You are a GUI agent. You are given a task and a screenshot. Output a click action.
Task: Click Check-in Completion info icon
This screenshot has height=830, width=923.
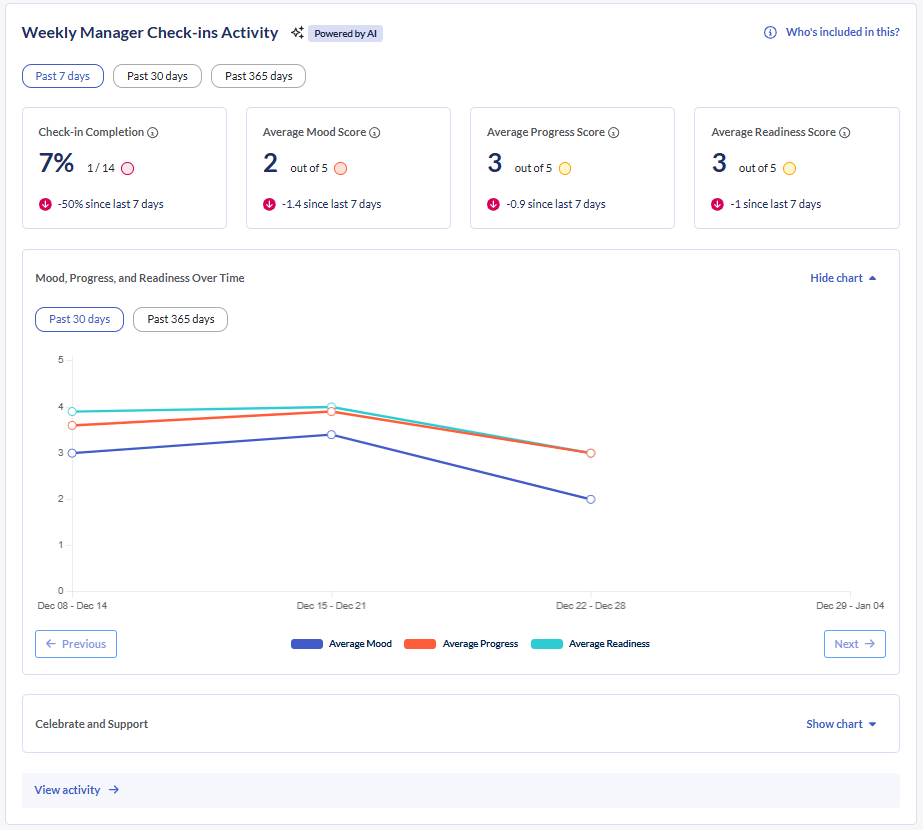click(x=153, y=132)
